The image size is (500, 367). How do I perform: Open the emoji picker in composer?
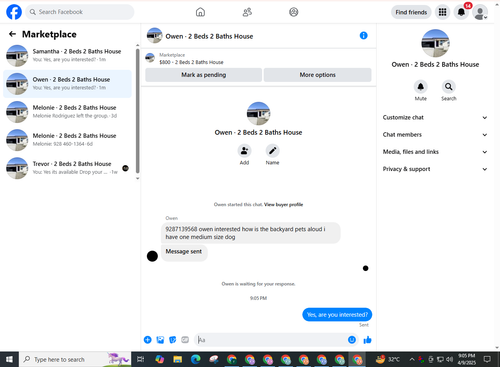[x=352, y=340]
